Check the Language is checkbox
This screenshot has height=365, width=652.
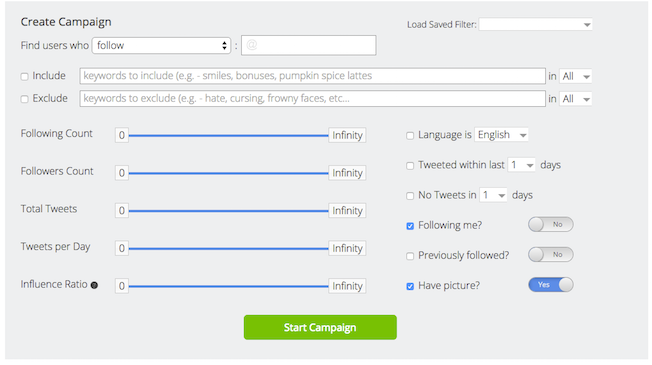(x=410, y=136)
